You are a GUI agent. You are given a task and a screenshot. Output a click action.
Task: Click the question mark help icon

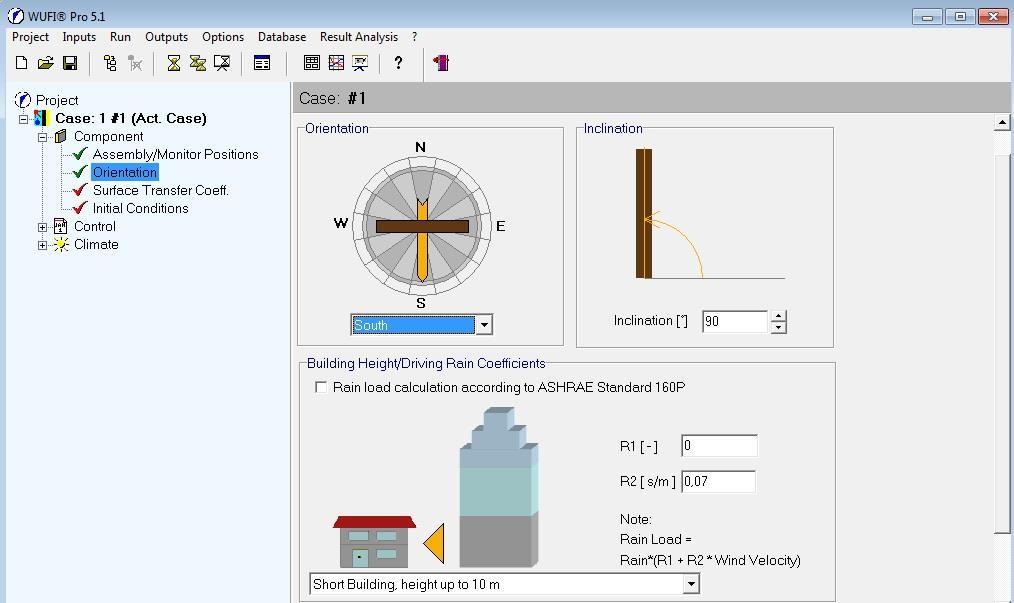(x=398, y=63)
